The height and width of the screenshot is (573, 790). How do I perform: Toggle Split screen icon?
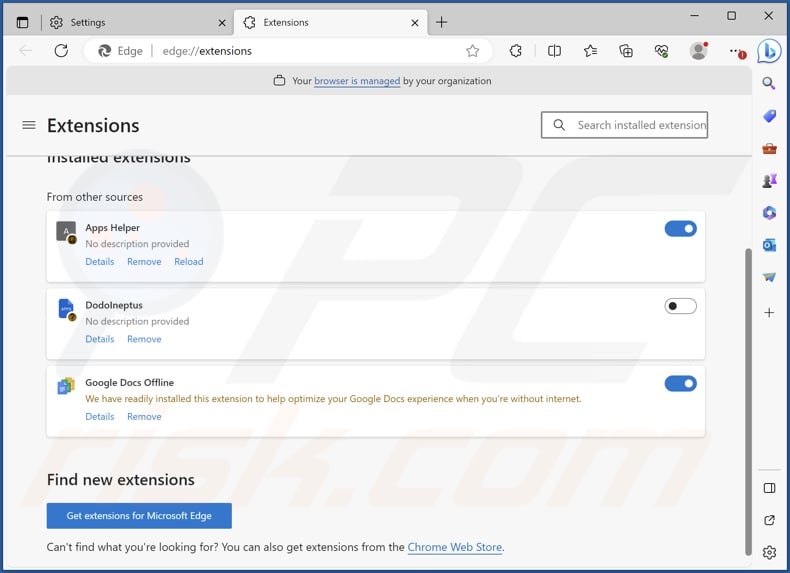tap(554, 51)
